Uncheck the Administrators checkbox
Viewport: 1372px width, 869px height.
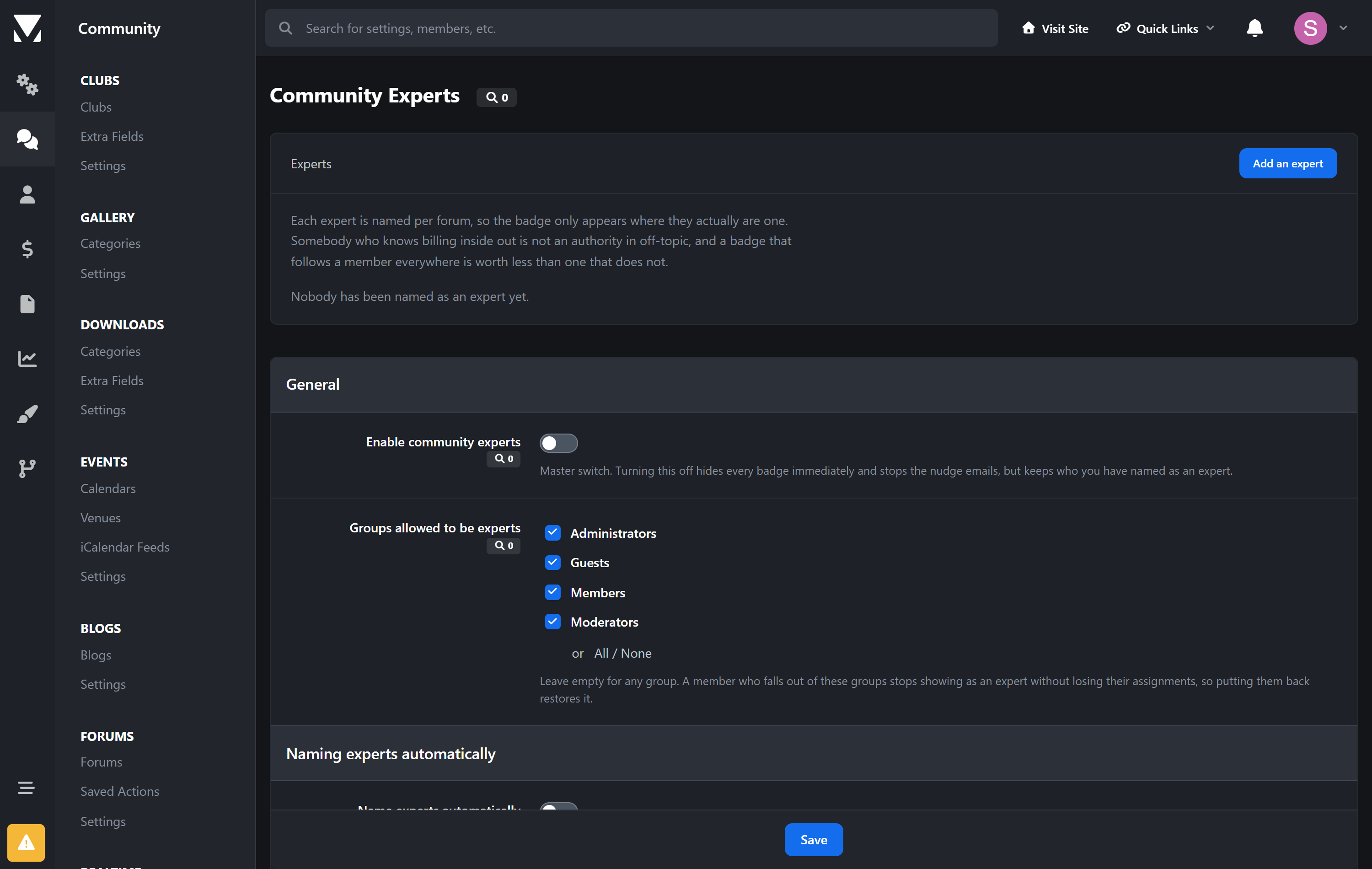(x=552, y=533)
